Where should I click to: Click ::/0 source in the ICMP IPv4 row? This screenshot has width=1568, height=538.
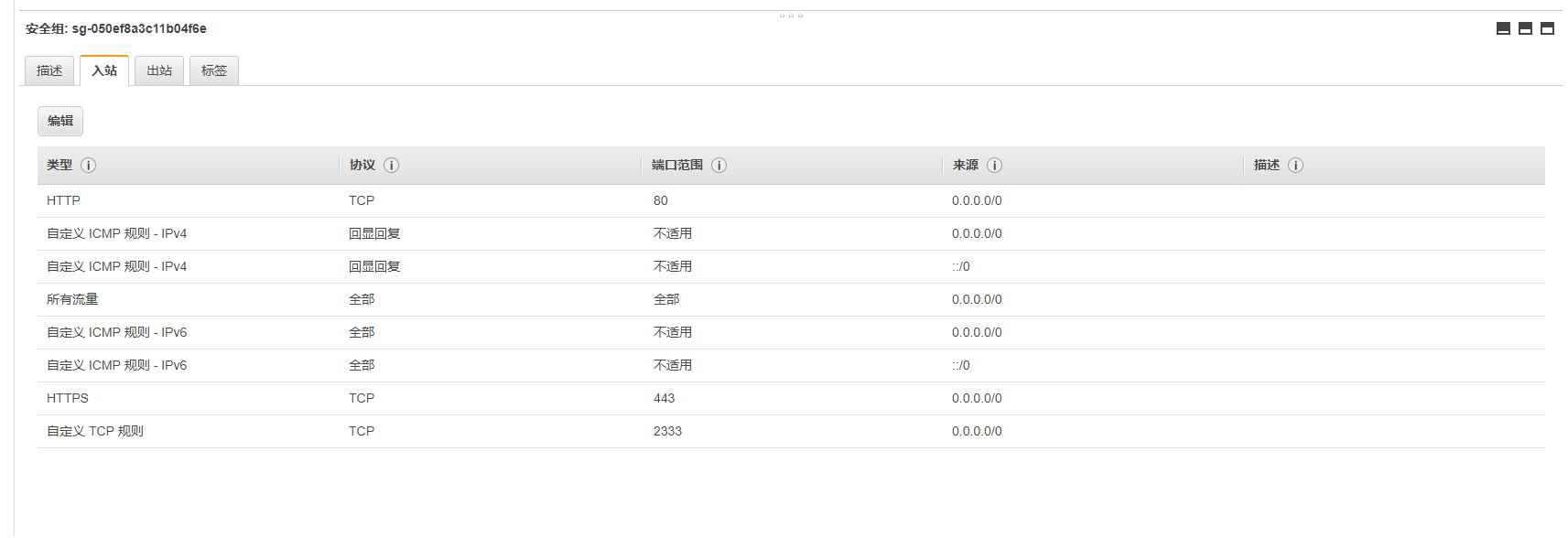[x=961, y=266]
